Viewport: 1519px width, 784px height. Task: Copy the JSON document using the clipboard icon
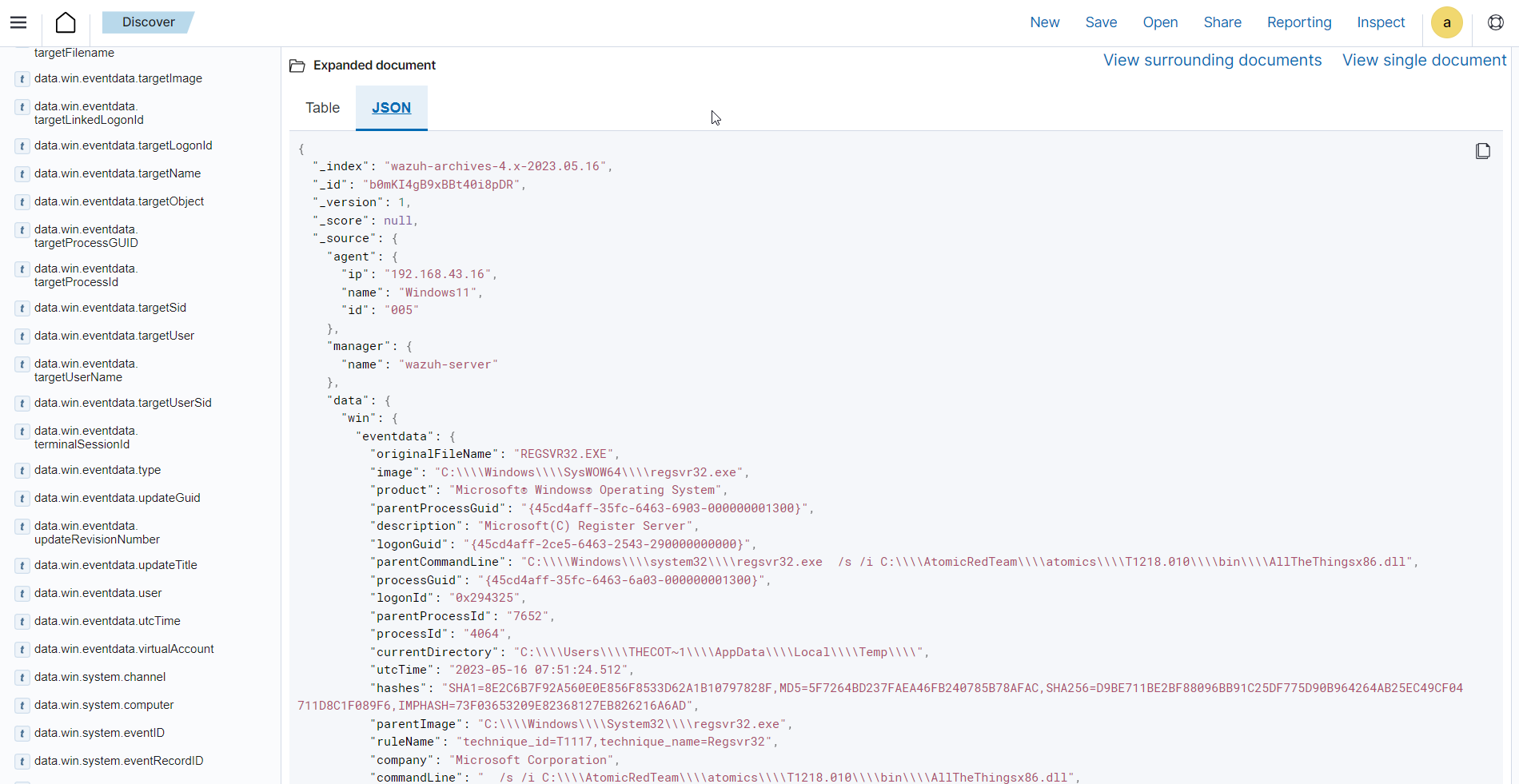tap(1484, 150)
